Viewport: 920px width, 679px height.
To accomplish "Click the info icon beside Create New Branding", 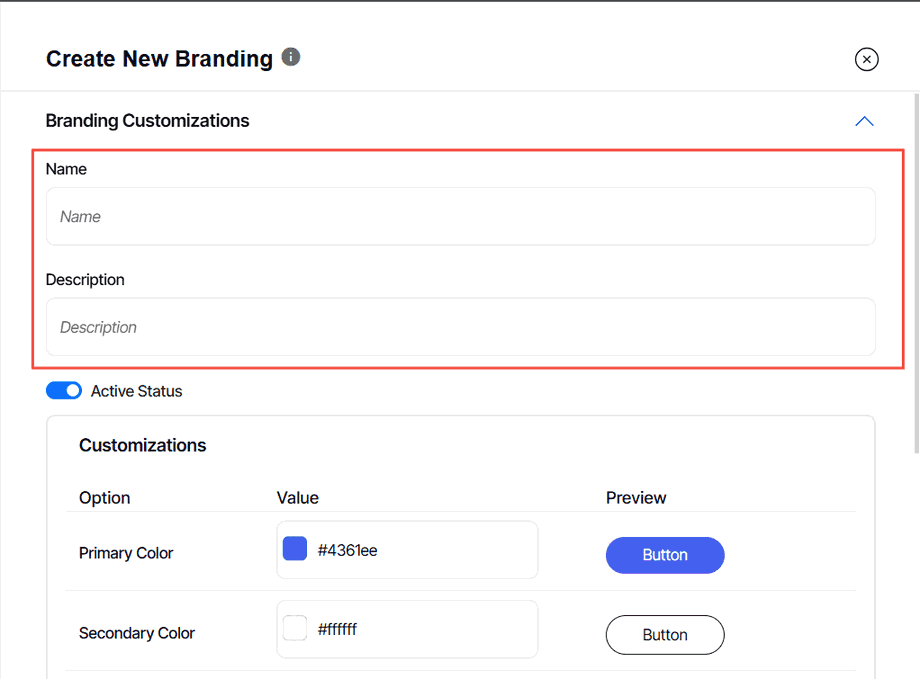I will [291, 57].
